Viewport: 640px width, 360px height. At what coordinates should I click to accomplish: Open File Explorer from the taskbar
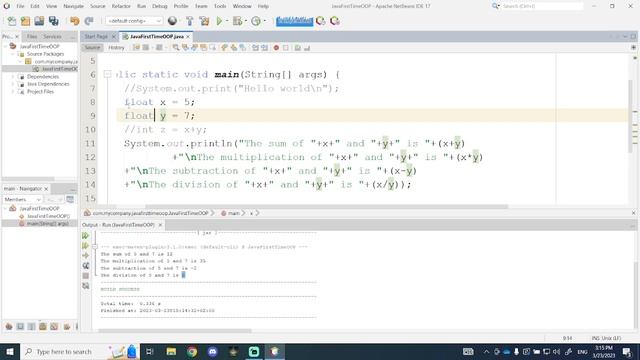click(171, 351)
